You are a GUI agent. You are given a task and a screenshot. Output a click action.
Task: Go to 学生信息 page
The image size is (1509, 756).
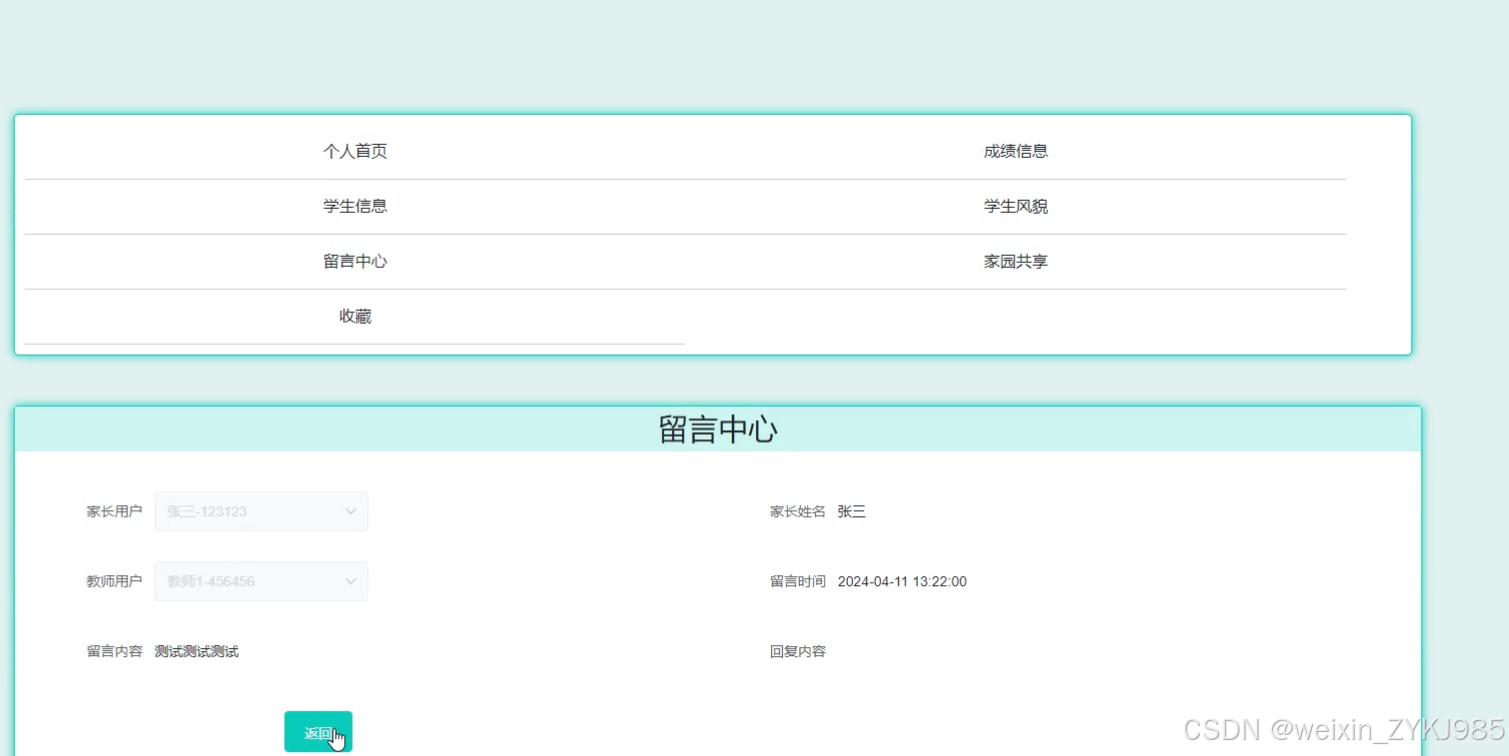tap(355, 207)
